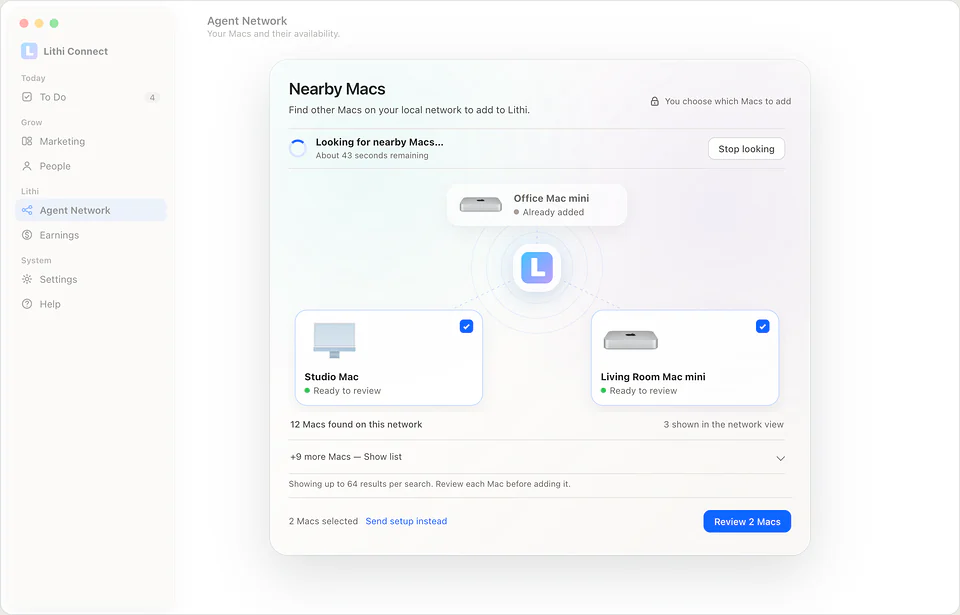Click the lock icon beside privacy note
960x615 pixels.
point(654,101)
